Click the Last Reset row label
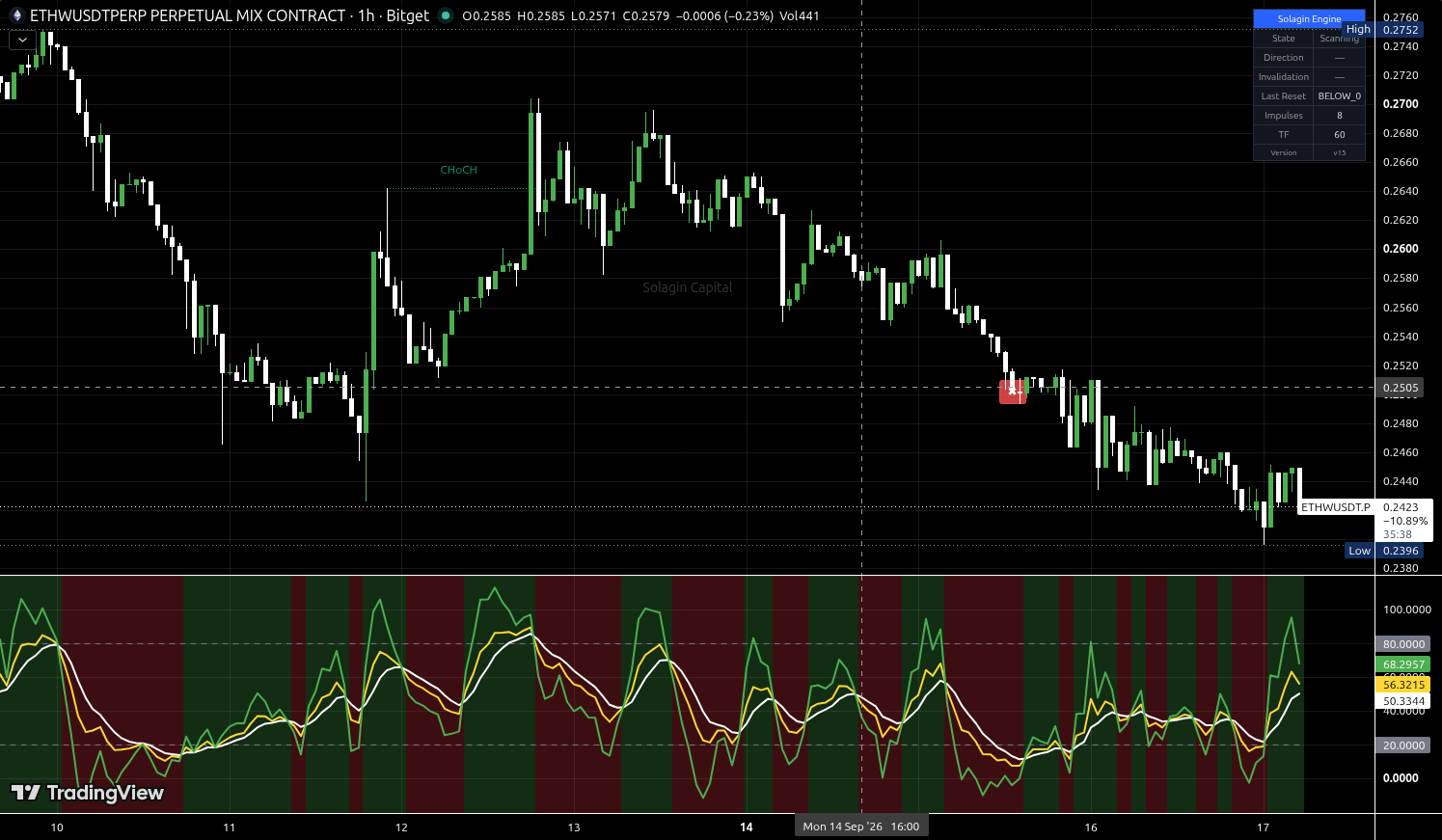The height and width of the screenshot is (840, 1442). pos(1284,96)
